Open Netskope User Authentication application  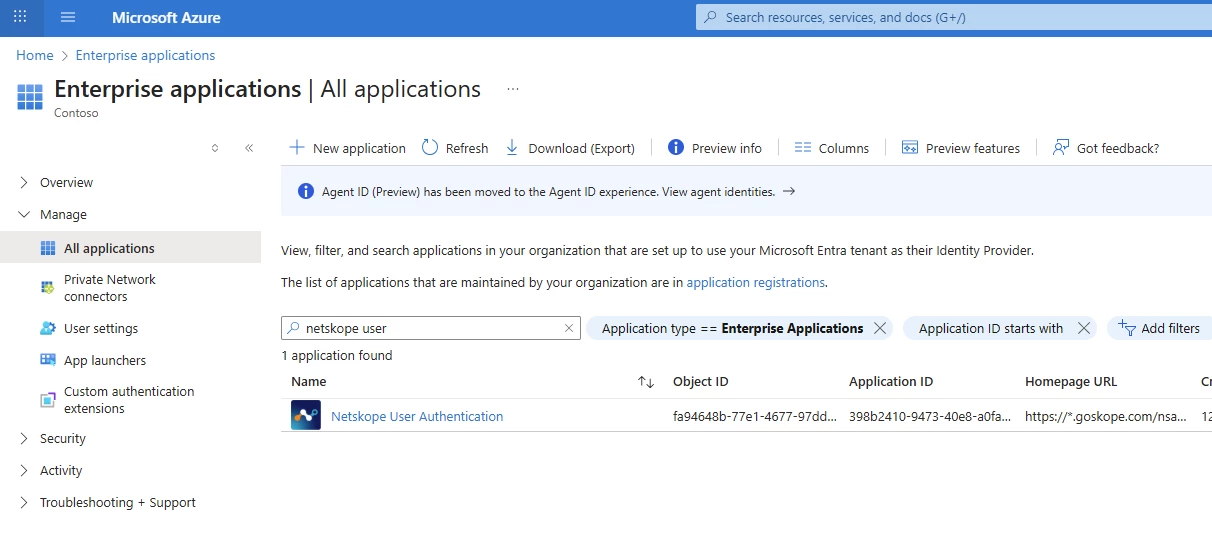417,416
